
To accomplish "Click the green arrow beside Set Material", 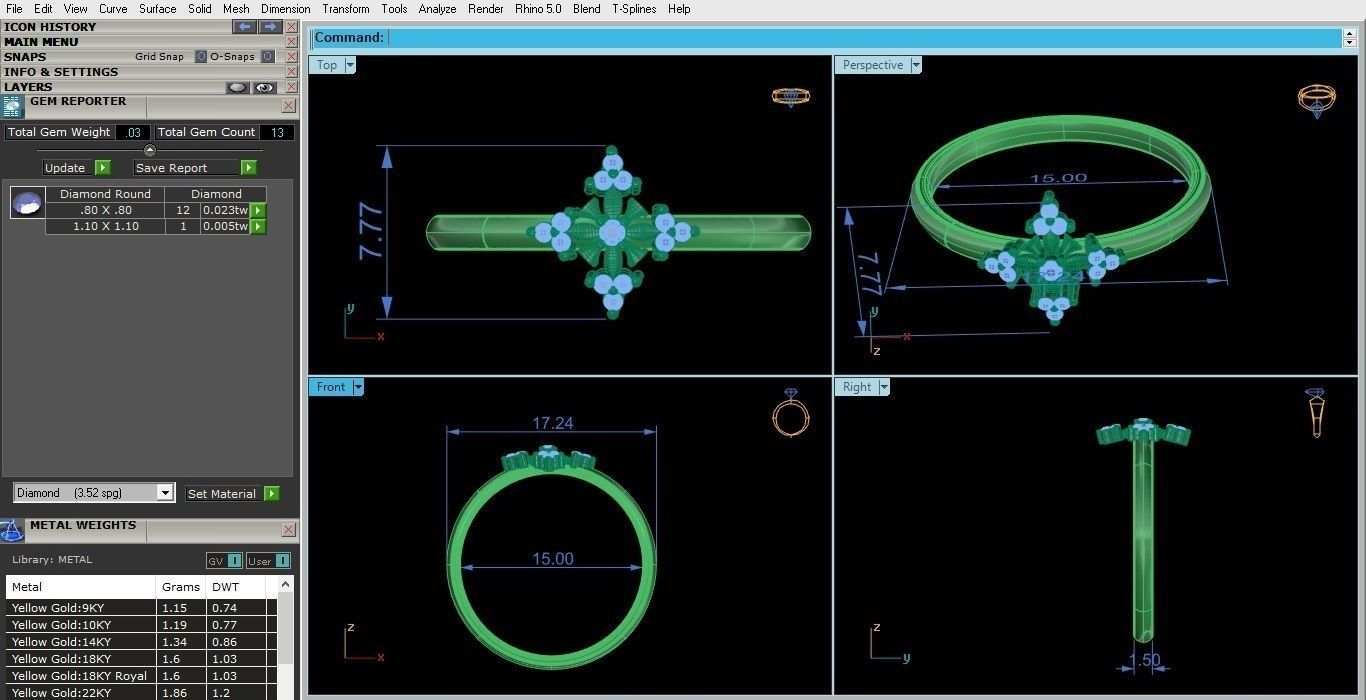I will [x=272, y=494].
